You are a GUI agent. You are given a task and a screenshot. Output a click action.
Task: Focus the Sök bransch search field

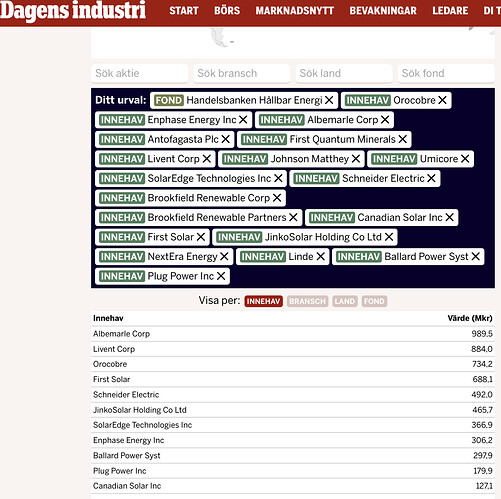pyautogui.click(x=242, y=73)
